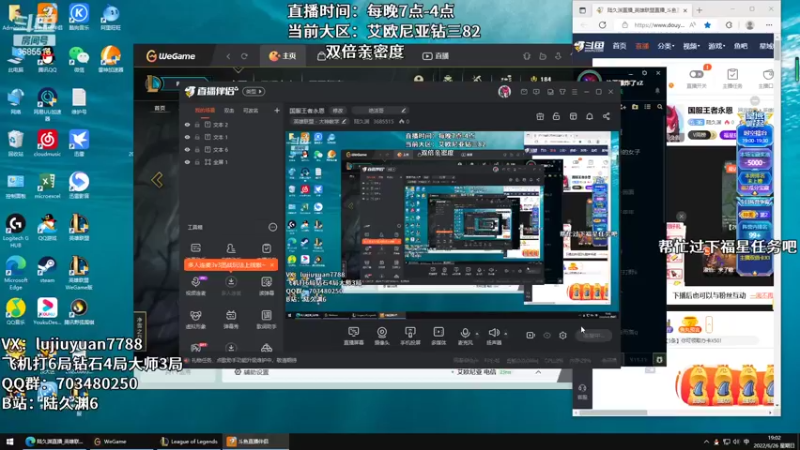Viewport: 800px width, 450px height.
Task: Open the hamburger menu in companion title bar
Action: click(x=574, y=92)
